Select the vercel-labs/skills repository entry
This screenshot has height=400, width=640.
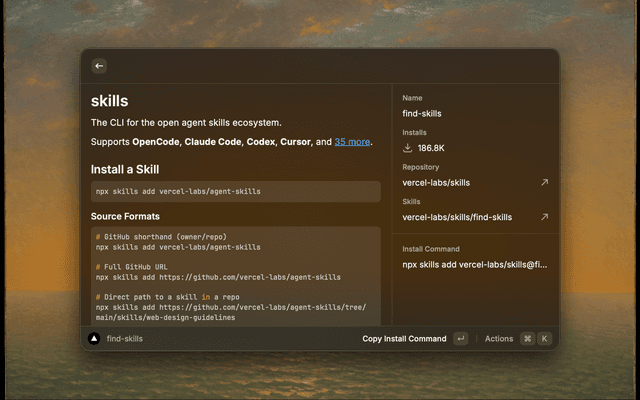click(x=436, y=183)
